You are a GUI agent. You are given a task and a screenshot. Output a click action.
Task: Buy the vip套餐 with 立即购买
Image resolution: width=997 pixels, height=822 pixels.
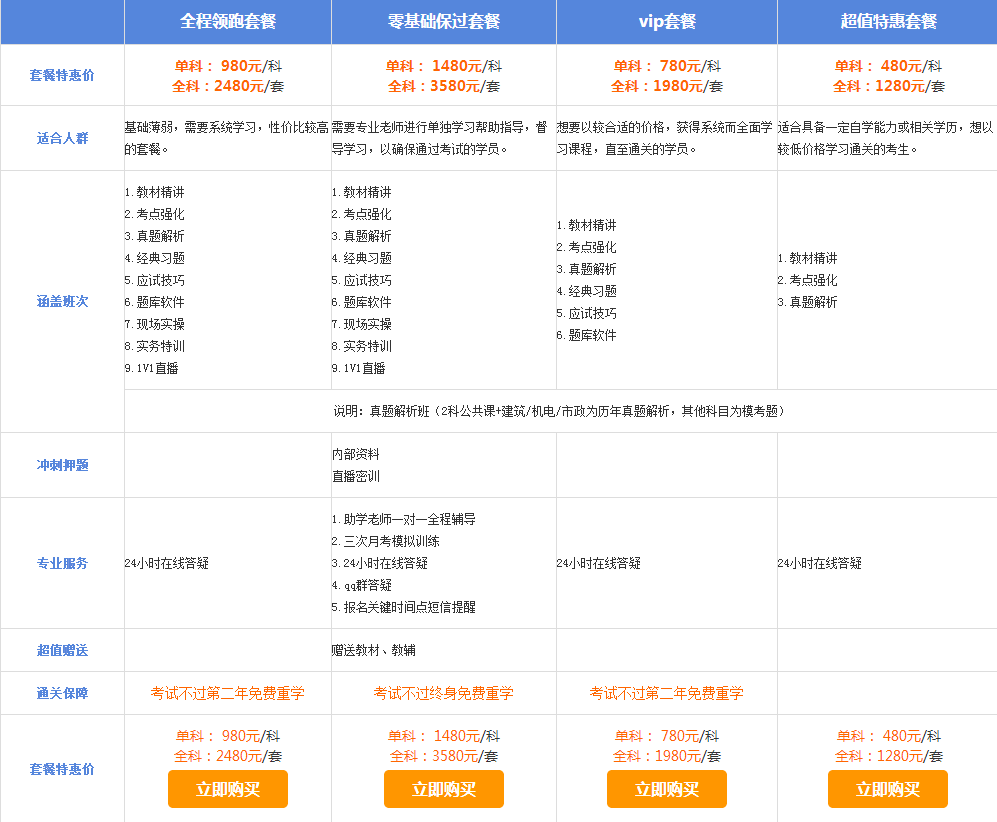click(667, 789)
